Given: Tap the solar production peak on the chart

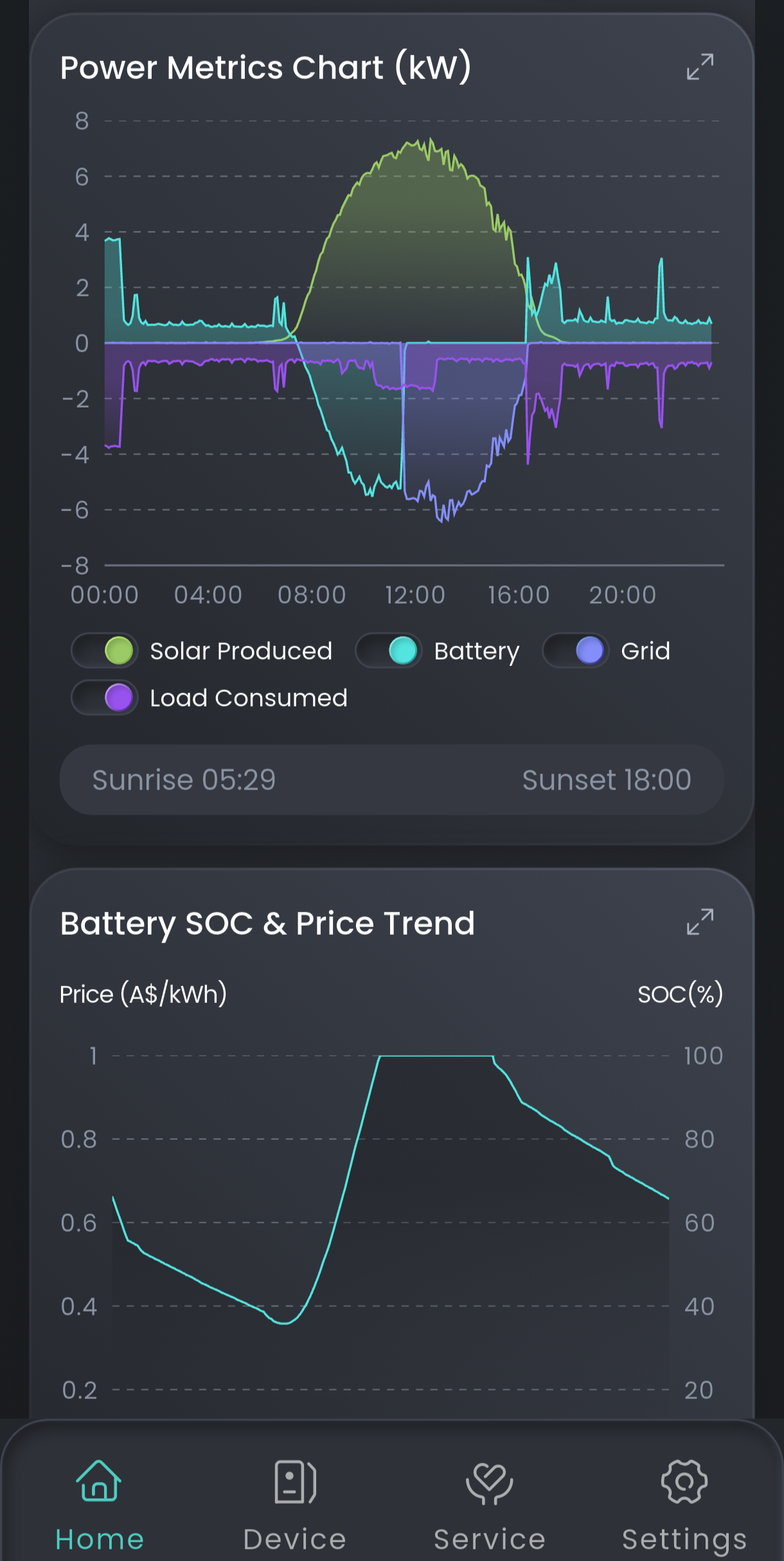Looking at the screenshot, I should tap(429, 141).
